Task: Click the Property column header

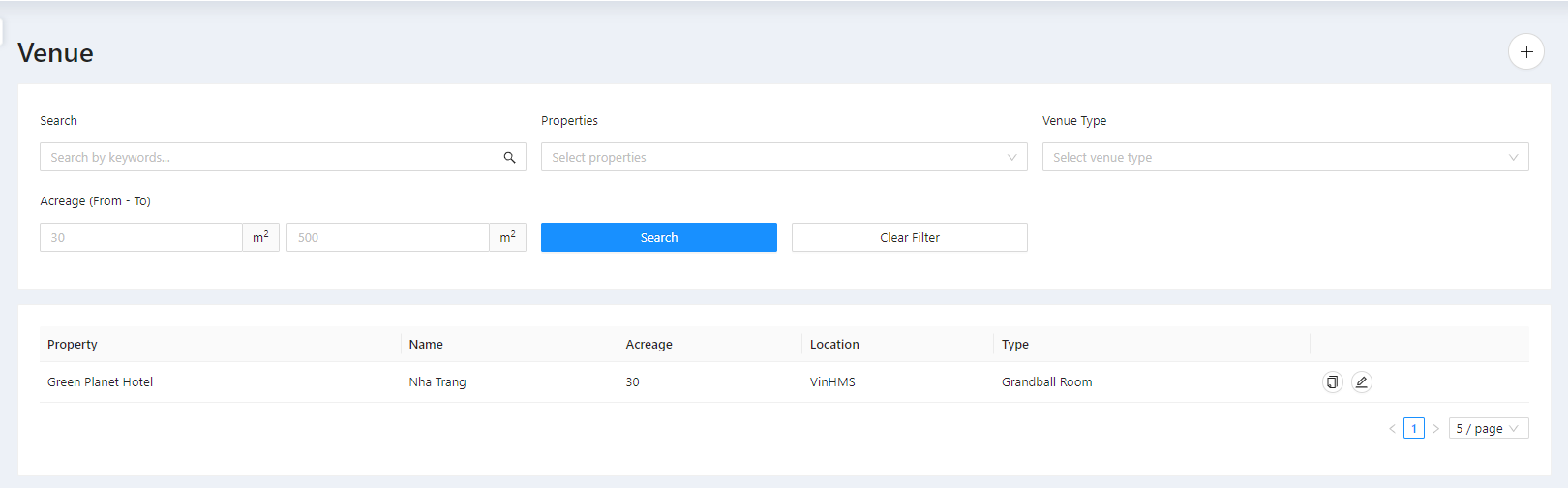Action: 73,345
